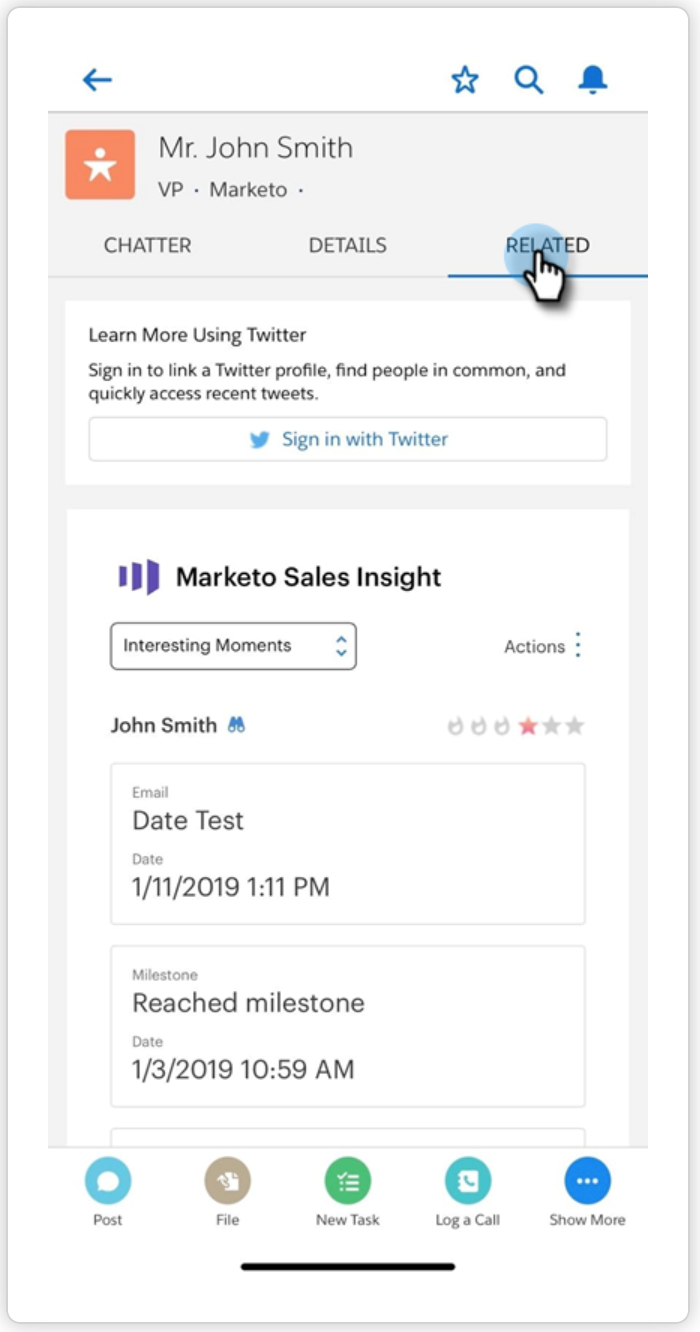The width and height of the screenshot is (700, 1332).
Task: Tap the Log a Call icon
Action: tap(468, 1182)
